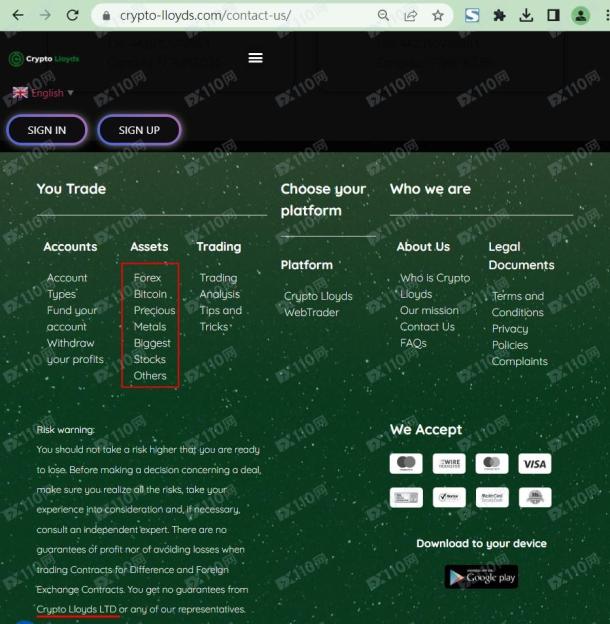This screenshot has height=624, width=610.
Task: Click the Wire transfer payment icon
Action: coord(449,464)
